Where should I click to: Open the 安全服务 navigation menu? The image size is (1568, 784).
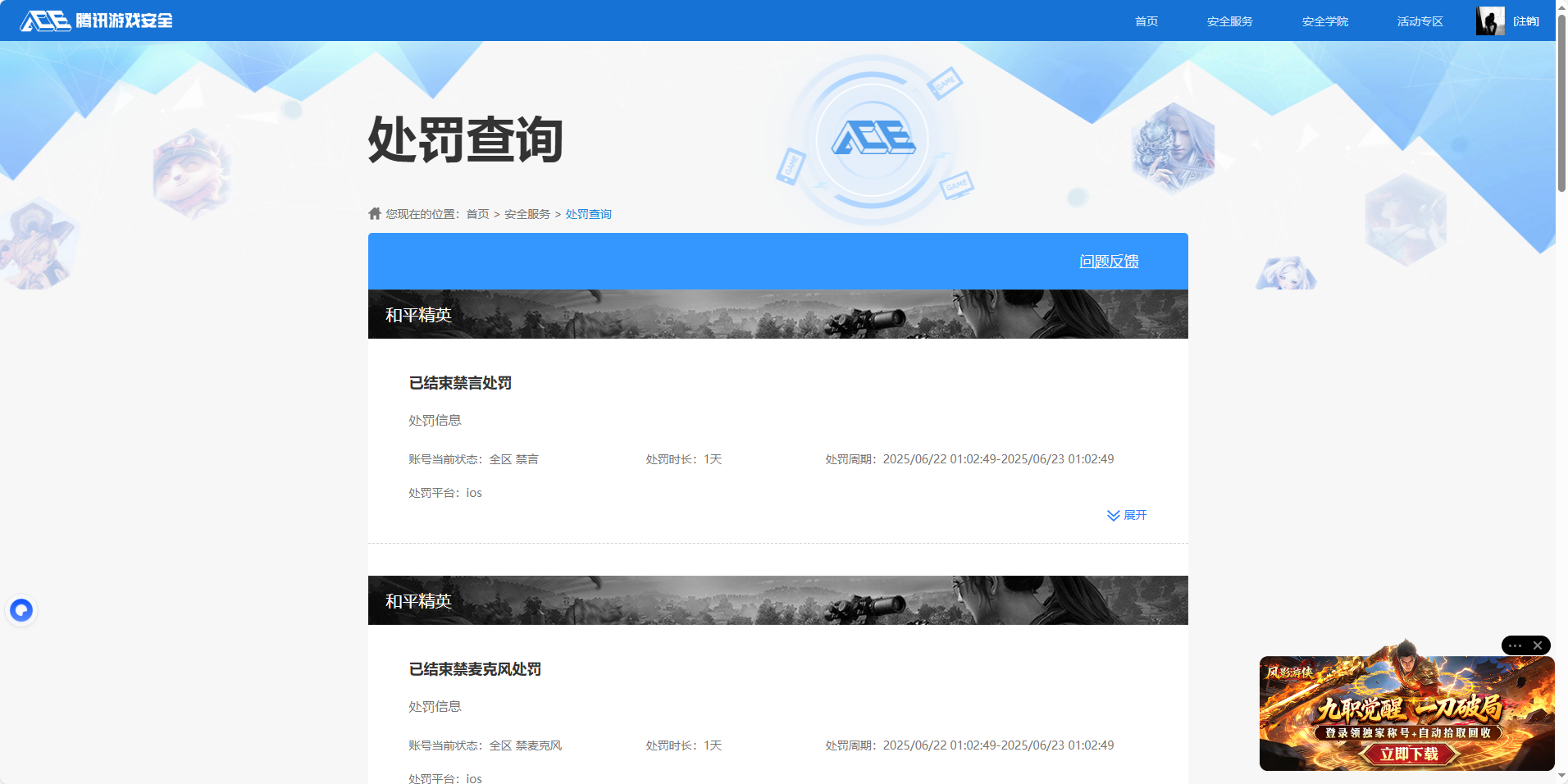(x=1229, y=21)
